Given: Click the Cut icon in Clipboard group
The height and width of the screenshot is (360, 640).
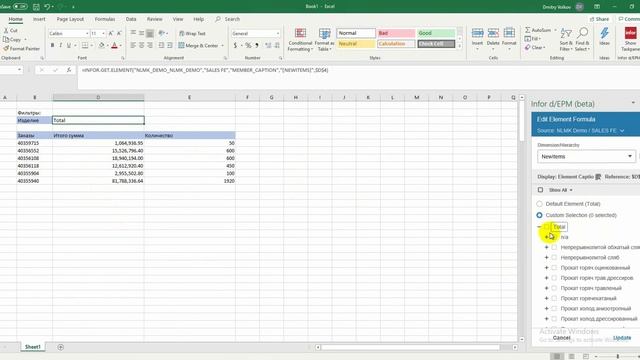Looking at the screenshot, I should tap(6, 31).
